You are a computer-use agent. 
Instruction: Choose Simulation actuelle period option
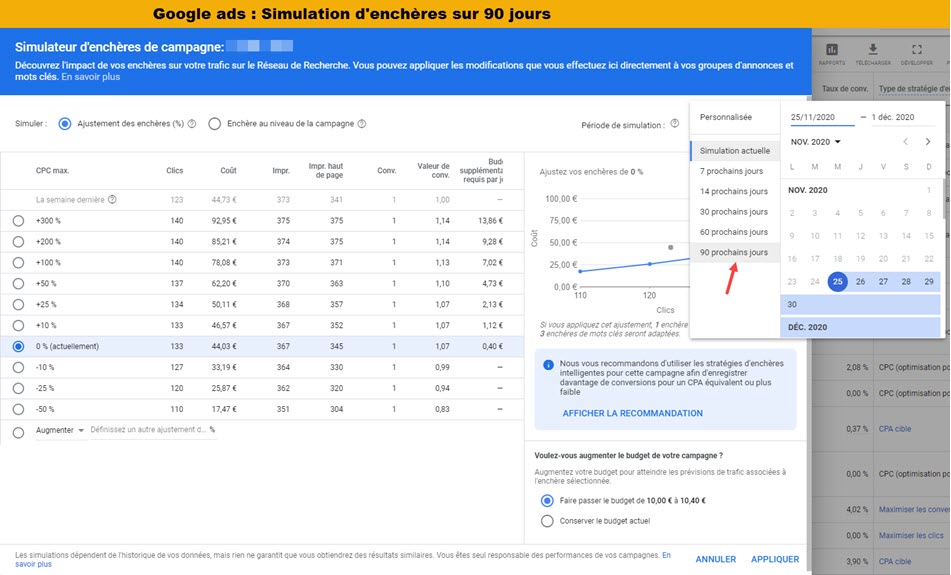734,150
